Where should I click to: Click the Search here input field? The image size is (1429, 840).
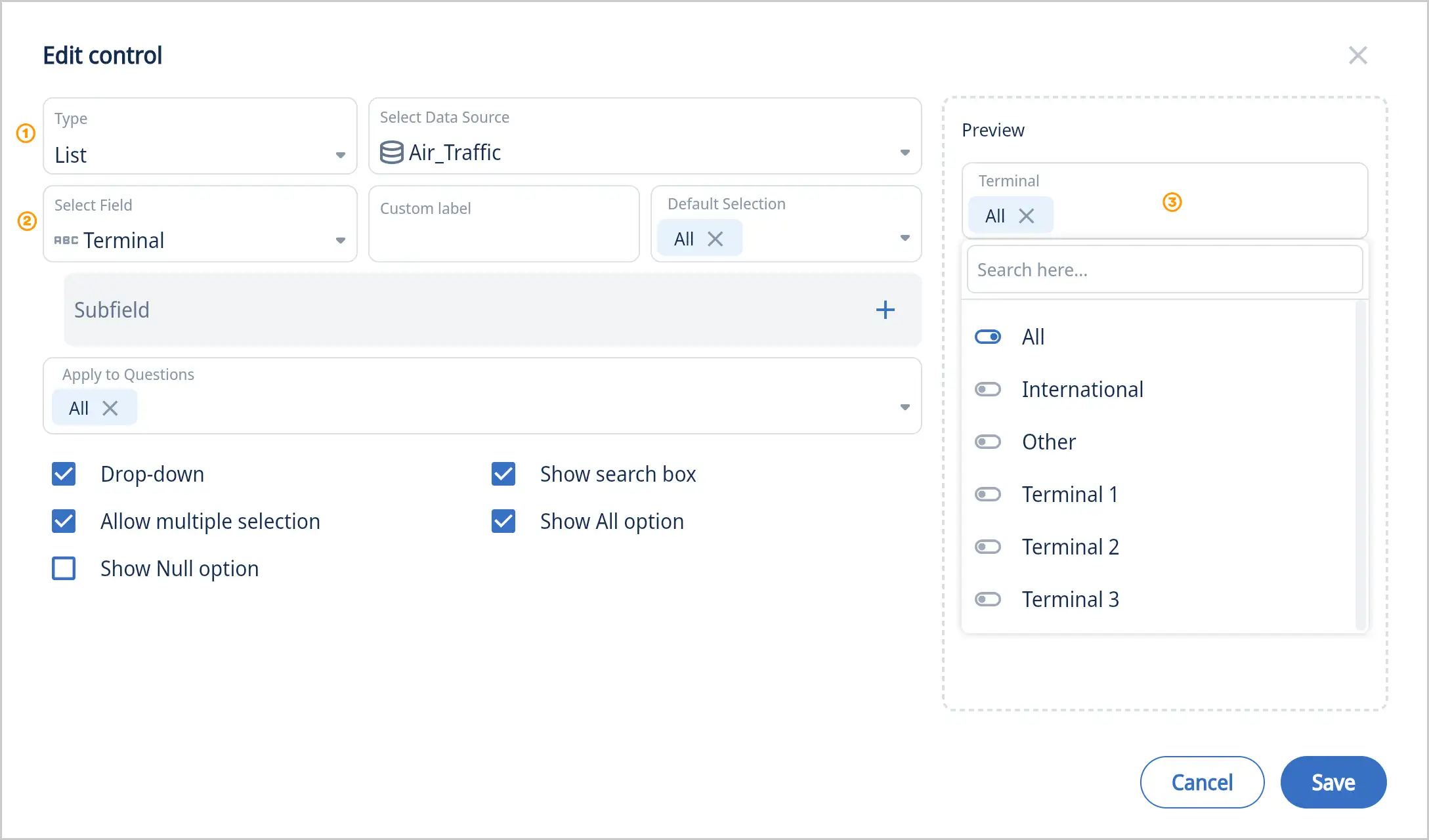tap(1164, 270)
